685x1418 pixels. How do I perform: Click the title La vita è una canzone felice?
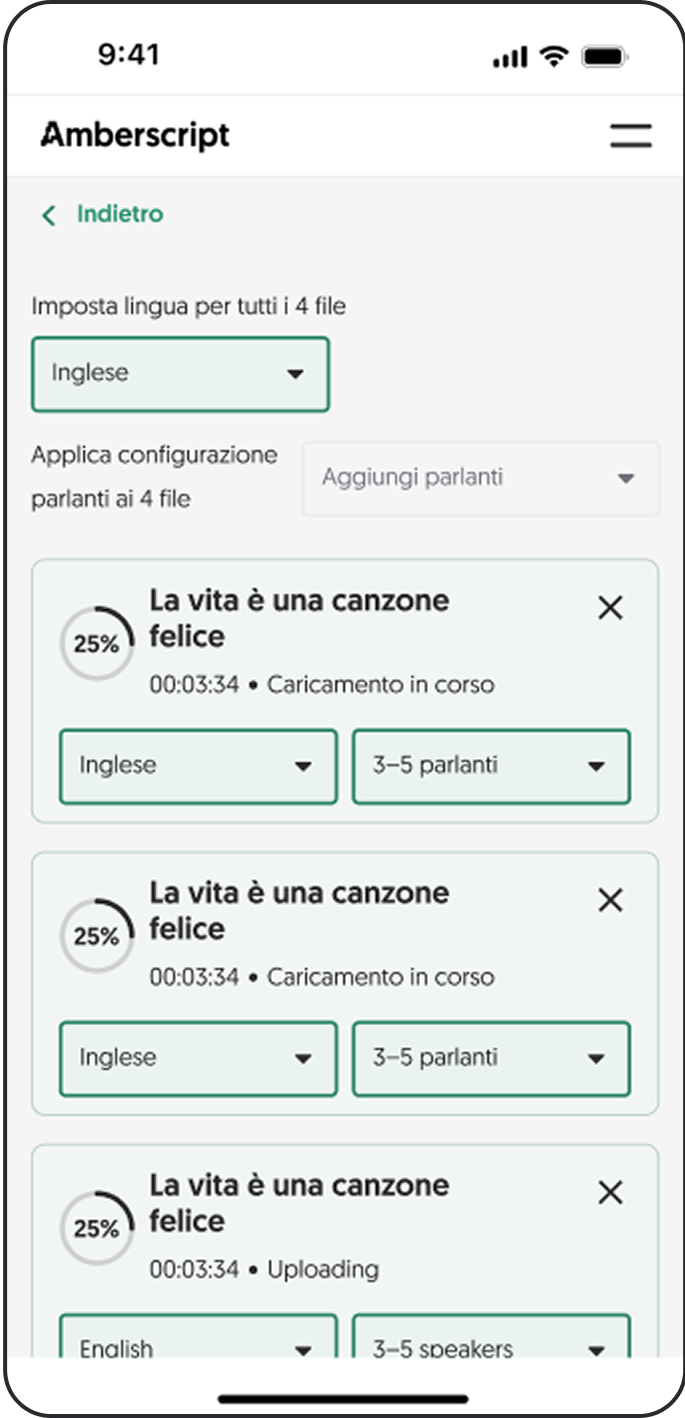pos(300,618)
